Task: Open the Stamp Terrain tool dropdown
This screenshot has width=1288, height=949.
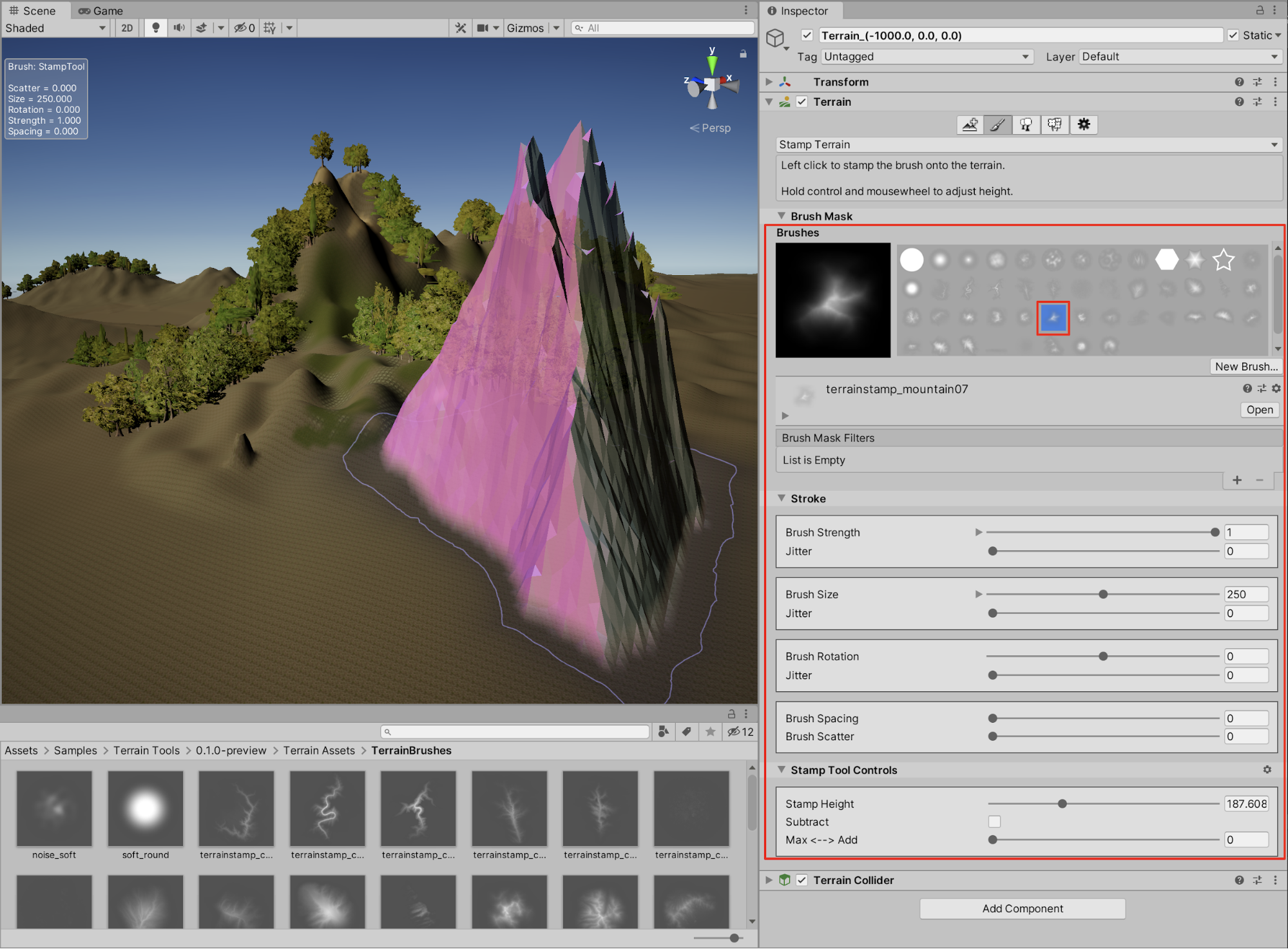Action: pos(1028,144)
